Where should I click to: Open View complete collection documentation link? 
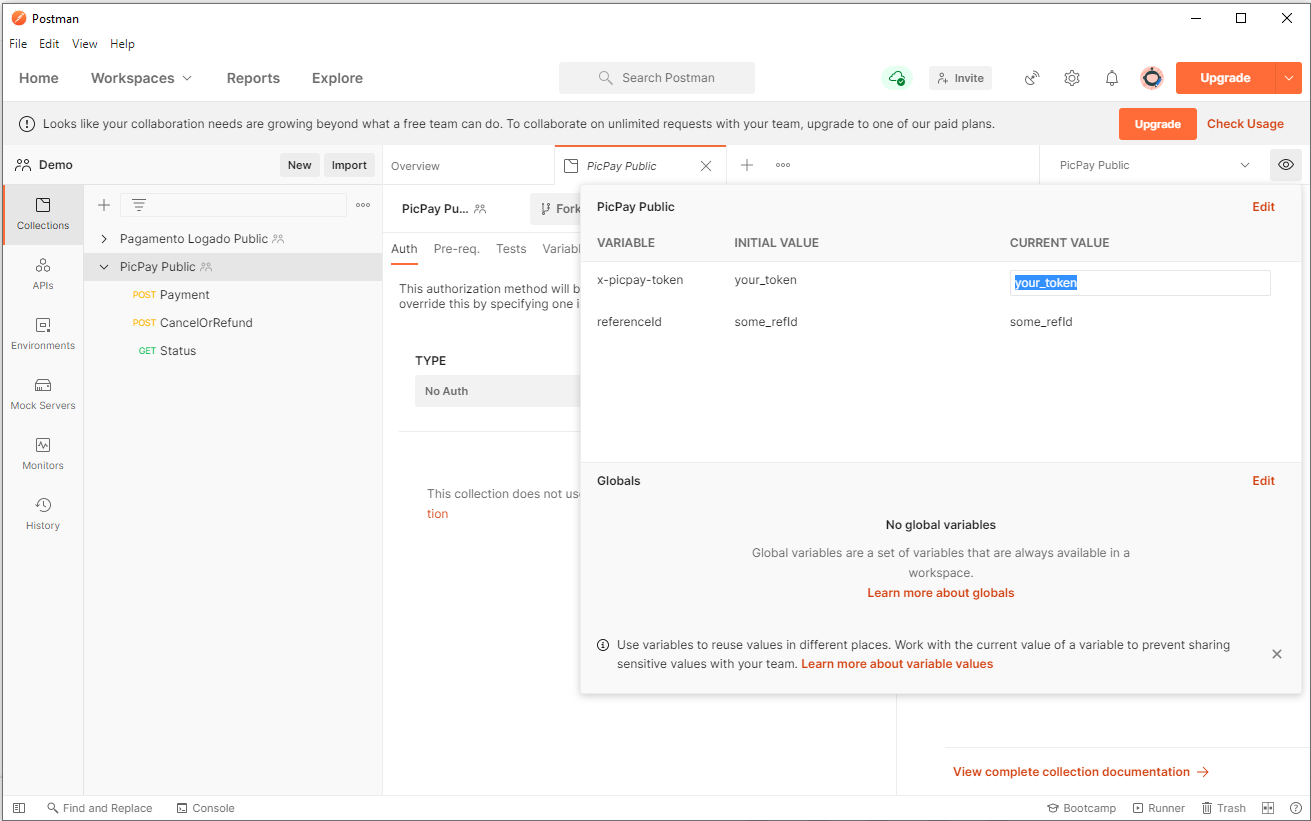tap(1081, 772)
